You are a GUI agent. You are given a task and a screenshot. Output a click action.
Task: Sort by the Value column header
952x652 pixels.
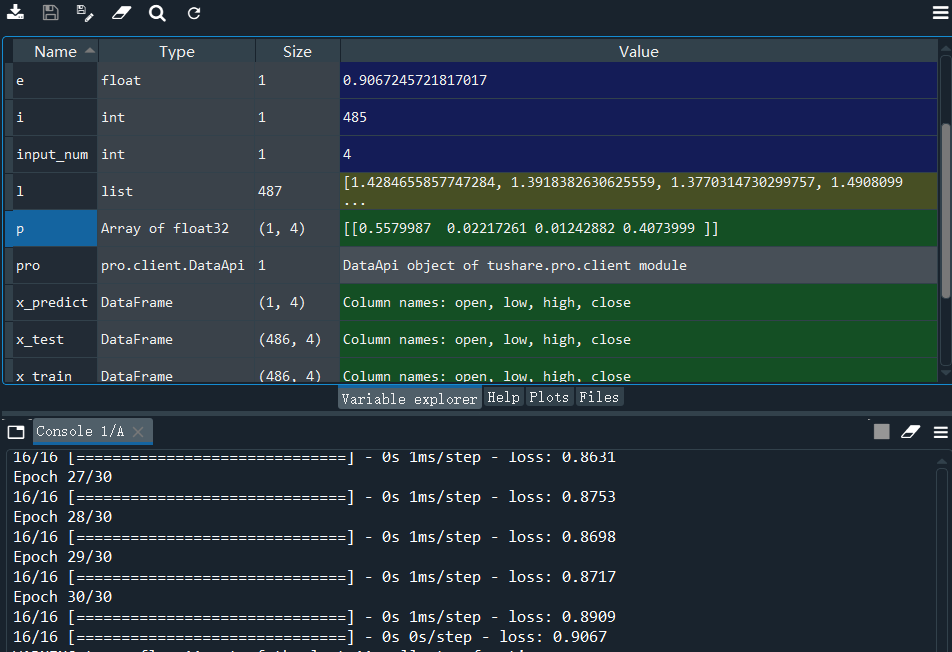coord(639,52)
